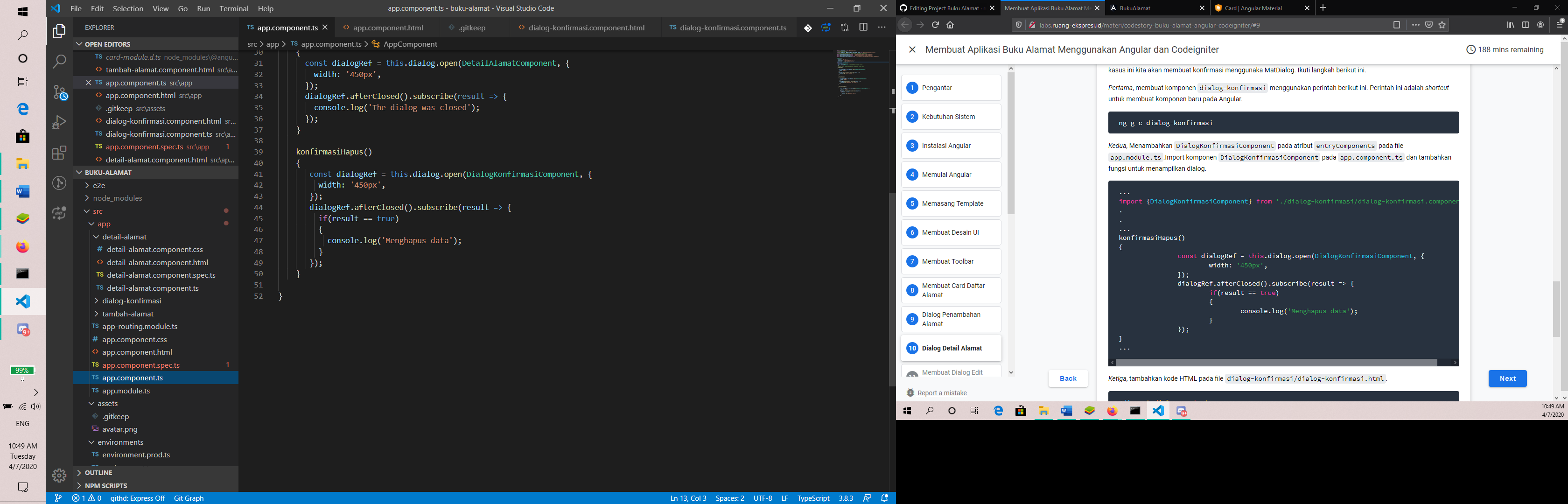Switch to Card | Angular Material browser tab
This screenshot has height=504, width=1568.
(x=1261, y=8)
